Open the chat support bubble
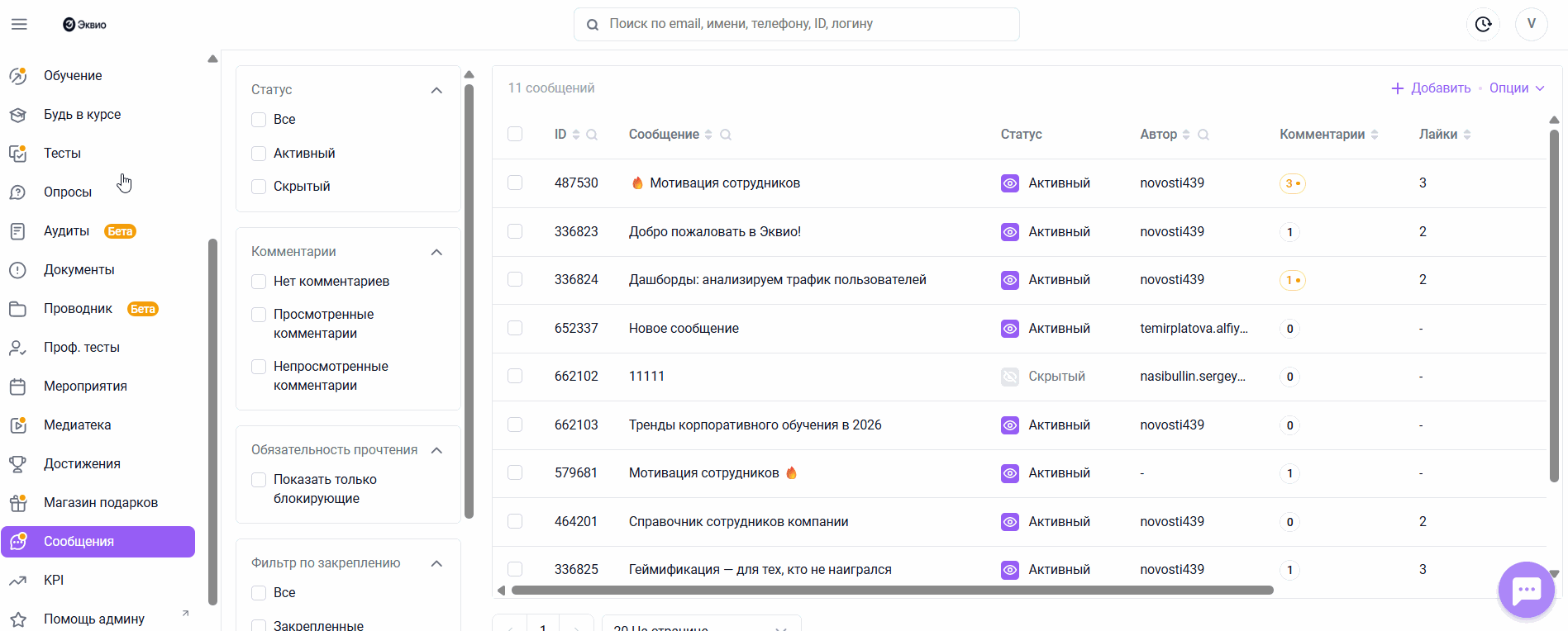 (x=1526, y=590)
